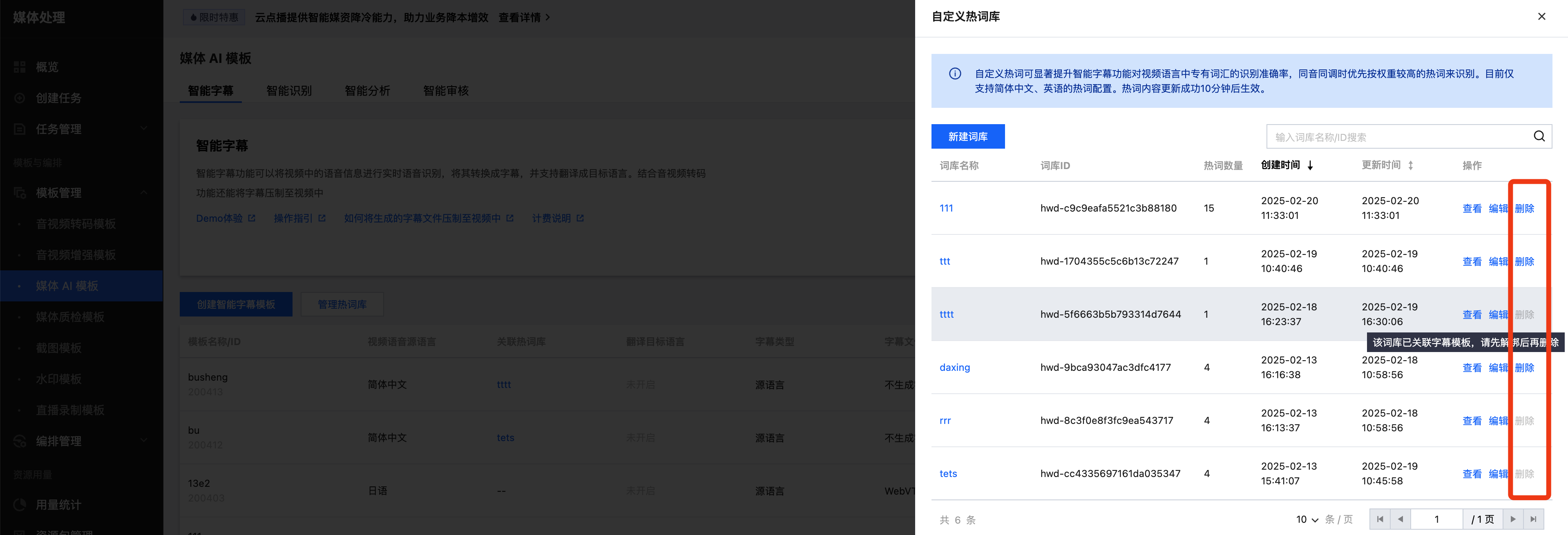Delete the daxing hotword library
Screen dimensions: 1568x535
coord(1524,368)
